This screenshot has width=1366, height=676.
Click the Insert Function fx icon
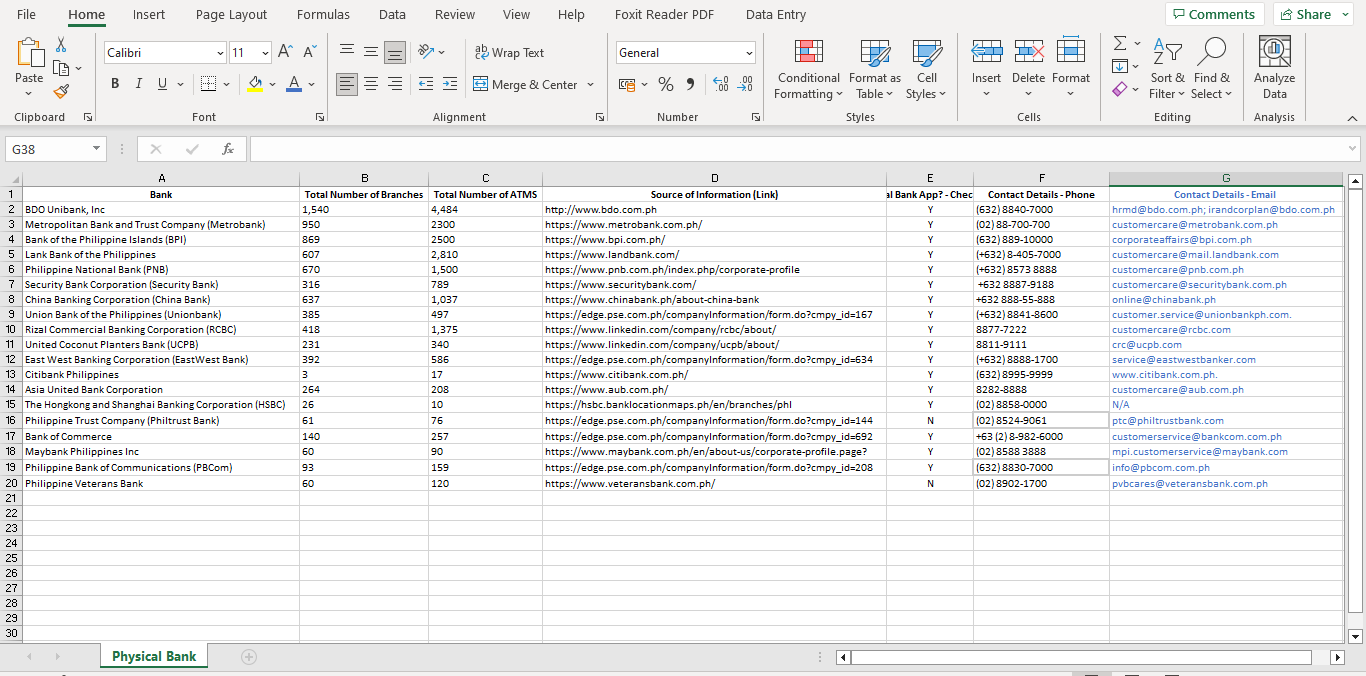228,149
